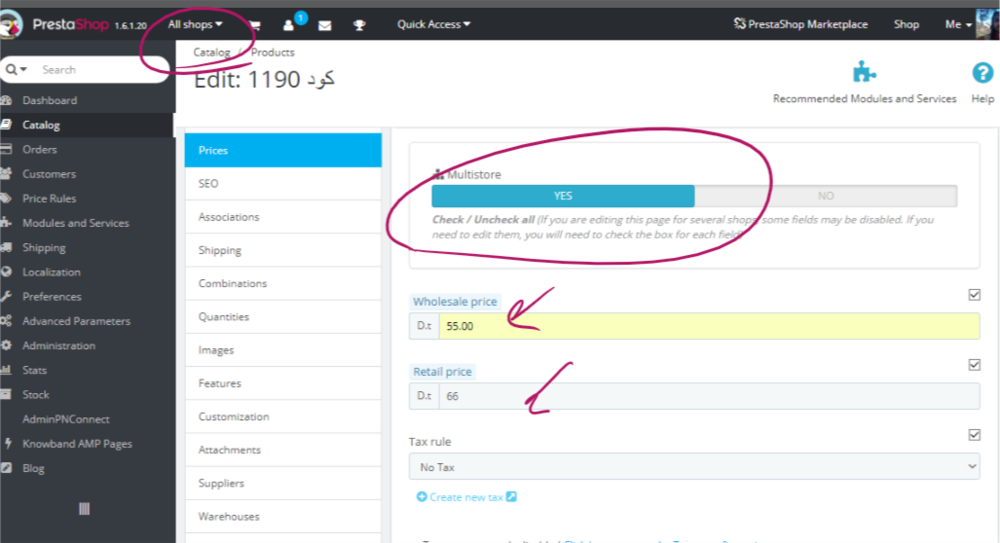Switch Multistore toggle to YES
1000x543 pixels.
563,196
